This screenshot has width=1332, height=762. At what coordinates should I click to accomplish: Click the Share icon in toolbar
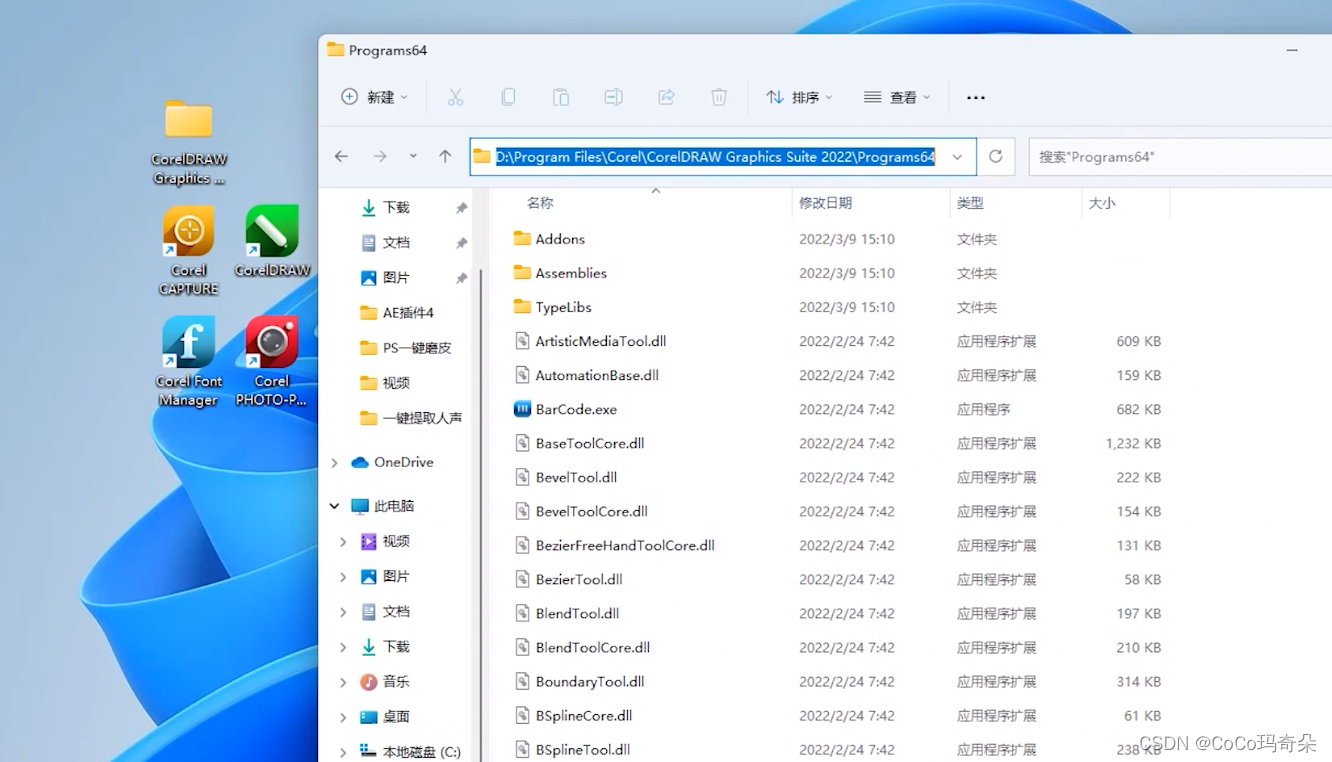click(666, 97)
